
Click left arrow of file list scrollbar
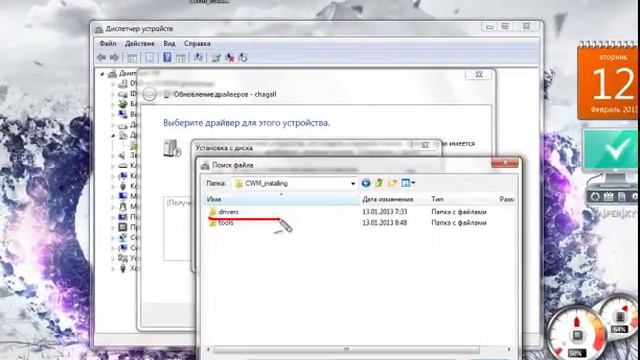(x=209, y=349)
